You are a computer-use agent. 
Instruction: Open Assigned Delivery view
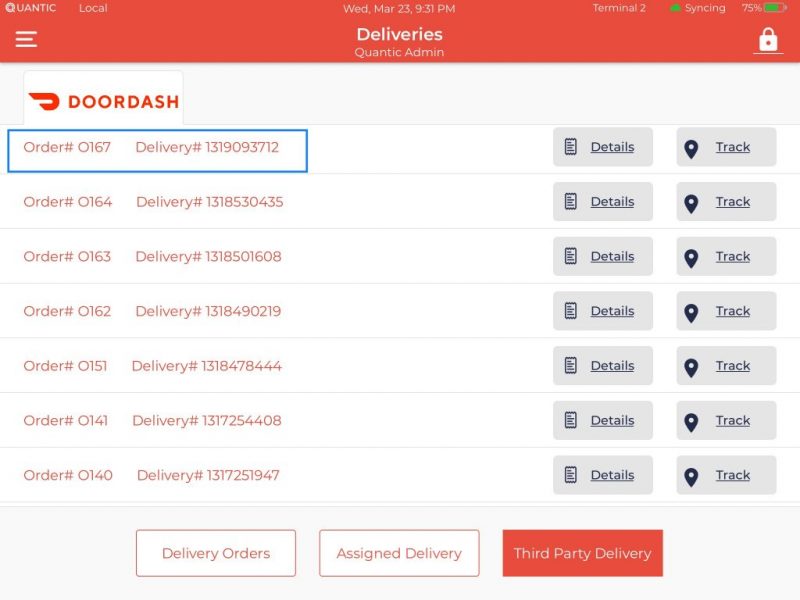[399, 552]
